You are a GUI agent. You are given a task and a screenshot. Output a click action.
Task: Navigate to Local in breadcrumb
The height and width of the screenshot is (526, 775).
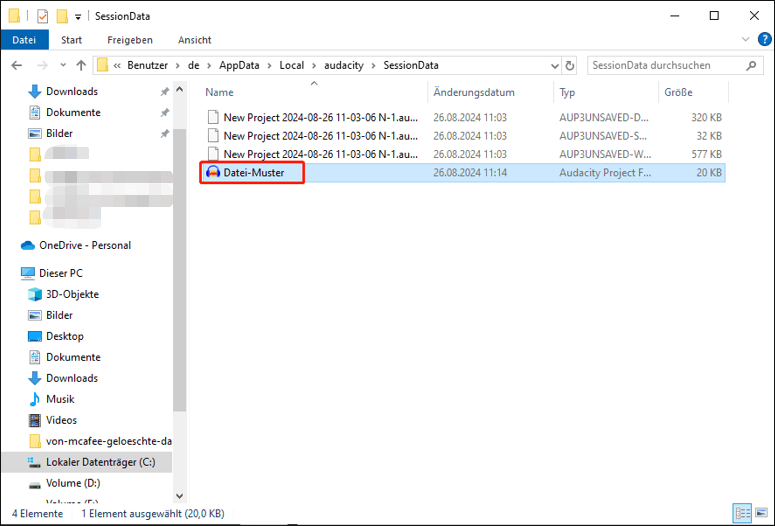click(x=292, y=65)
